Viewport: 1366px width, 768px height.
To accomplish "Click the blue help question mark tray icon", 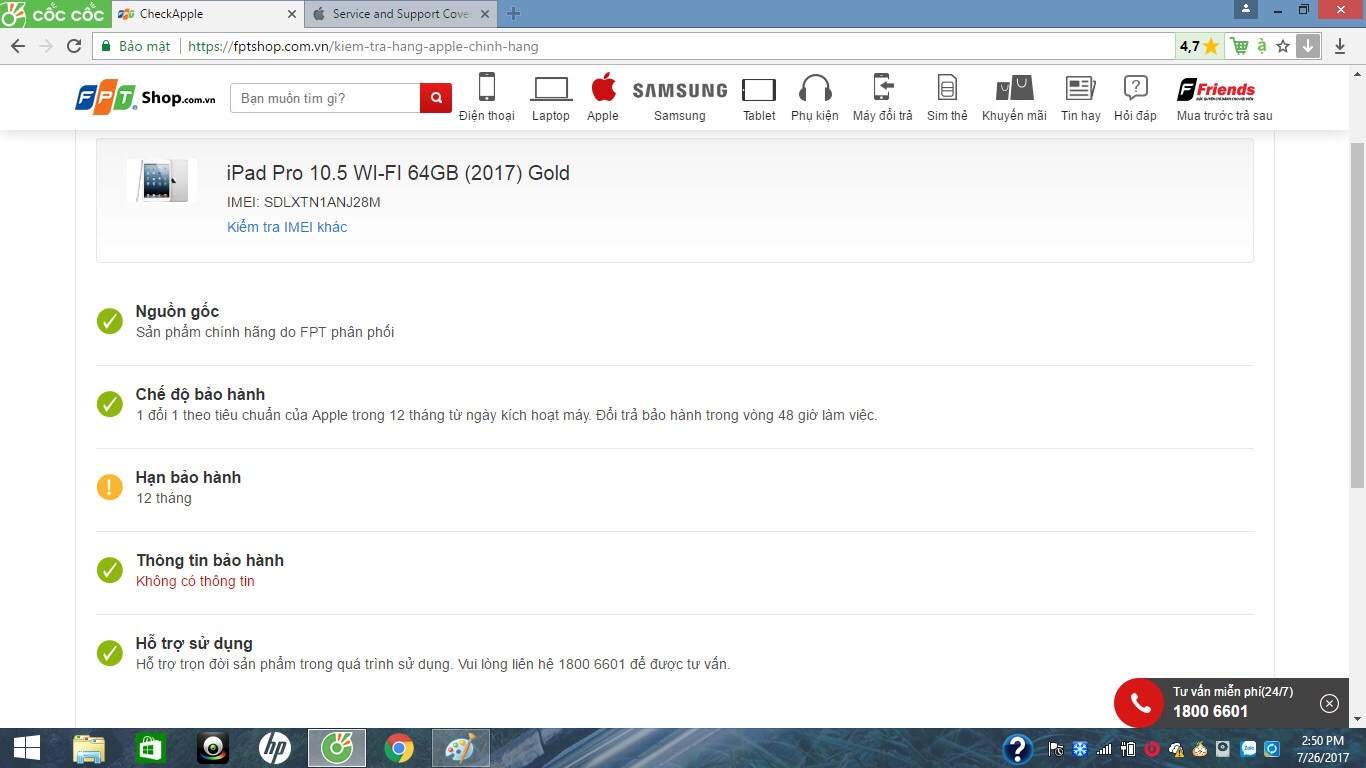I will click(x=1017, y=748).
